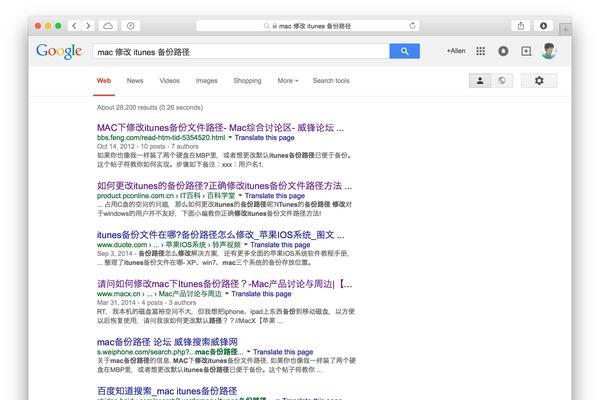The height and width of the screenshot is (400, 600).
Task: Click Google+ share plus-box icon
Action: 526,51
